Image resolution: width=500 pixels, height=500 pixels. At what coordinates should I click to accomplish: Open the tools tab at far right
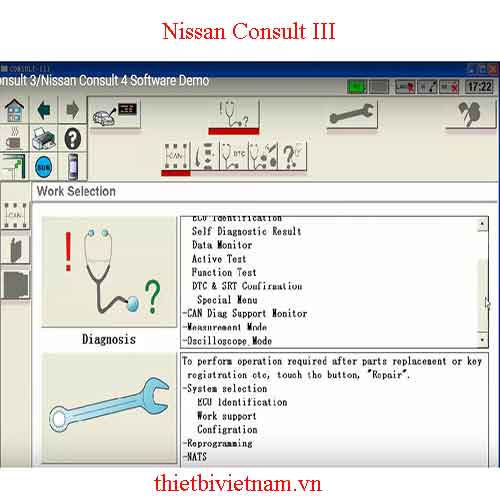[471, 114]
